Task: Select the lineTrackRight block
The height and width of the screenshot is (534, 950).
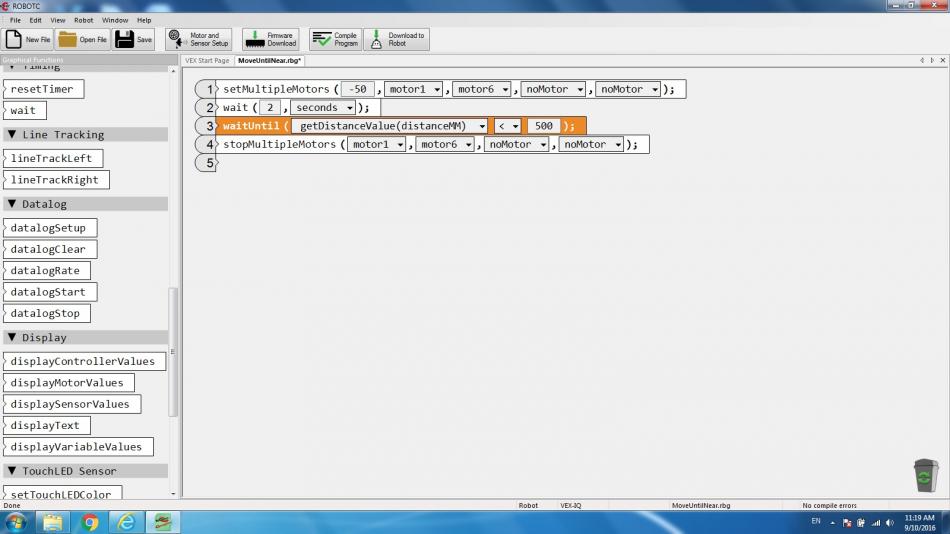Action: pyautogui.click(x=56, y=180)
